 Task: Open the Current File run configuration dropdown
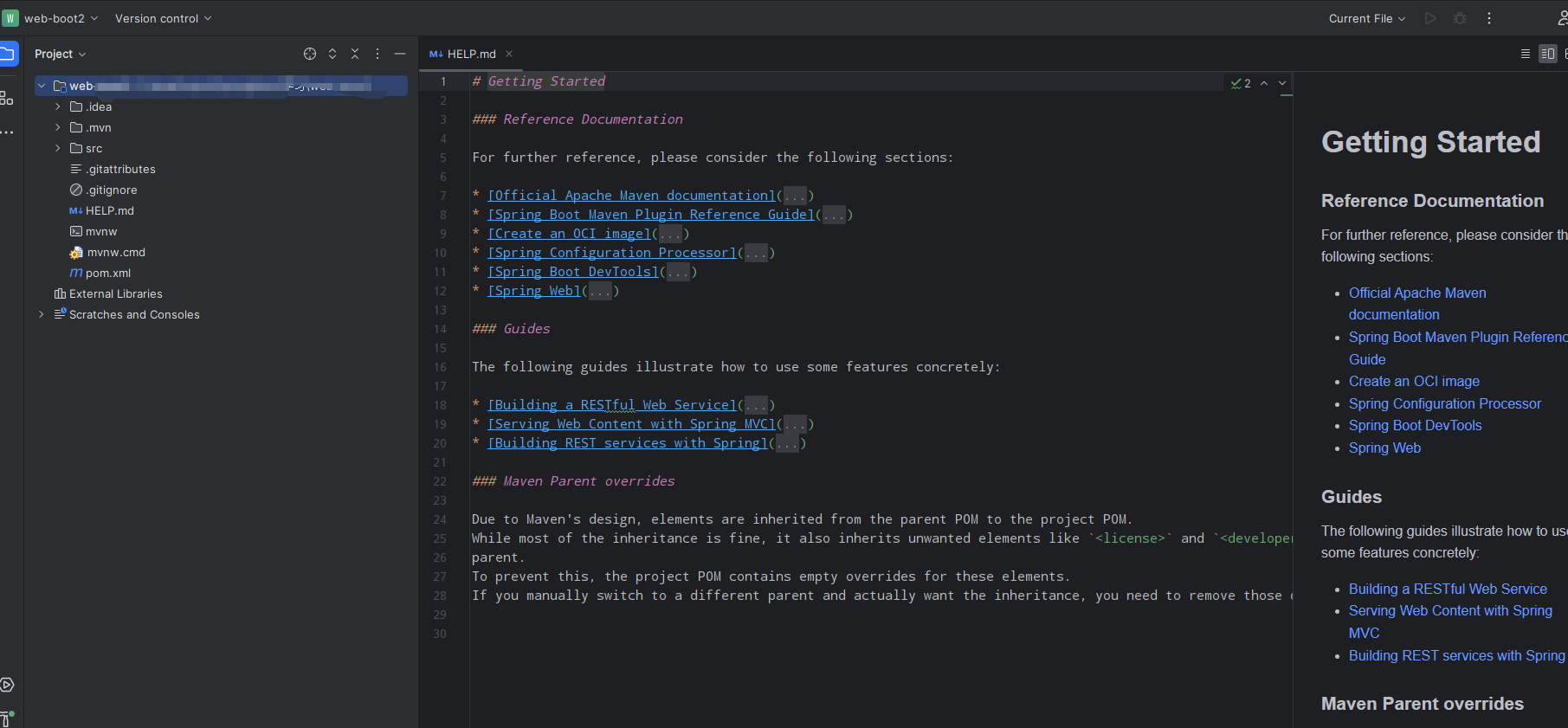1367,18
